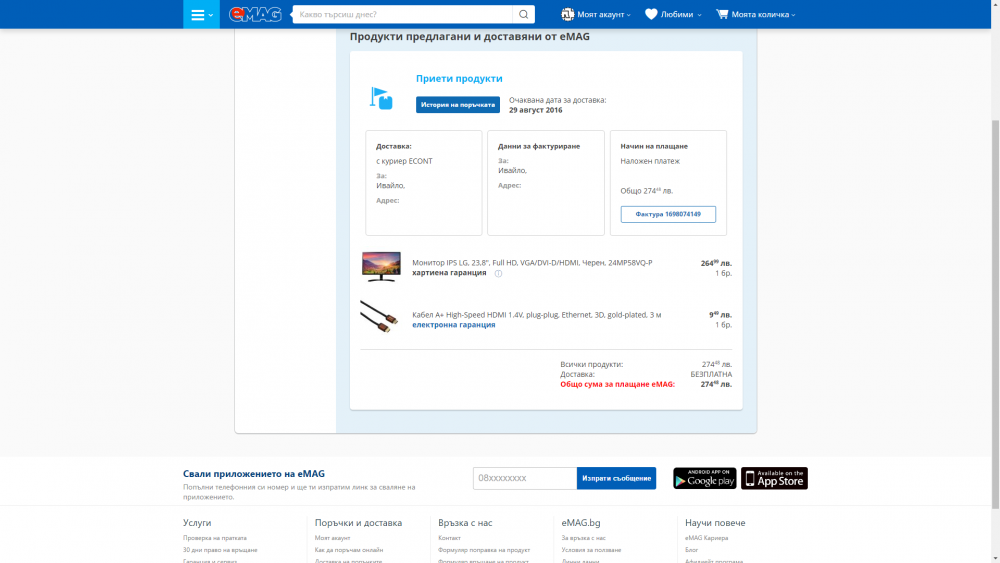Click the received products flag icon
The height and width of the screenshot is (563, 1000).
[381, 98]
